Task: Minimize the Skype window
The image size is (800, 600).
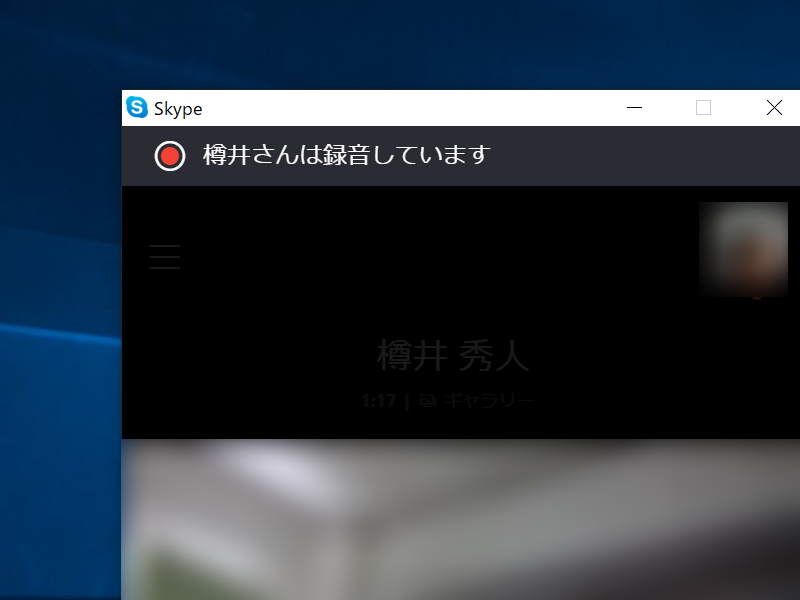Action: point(635,107)
